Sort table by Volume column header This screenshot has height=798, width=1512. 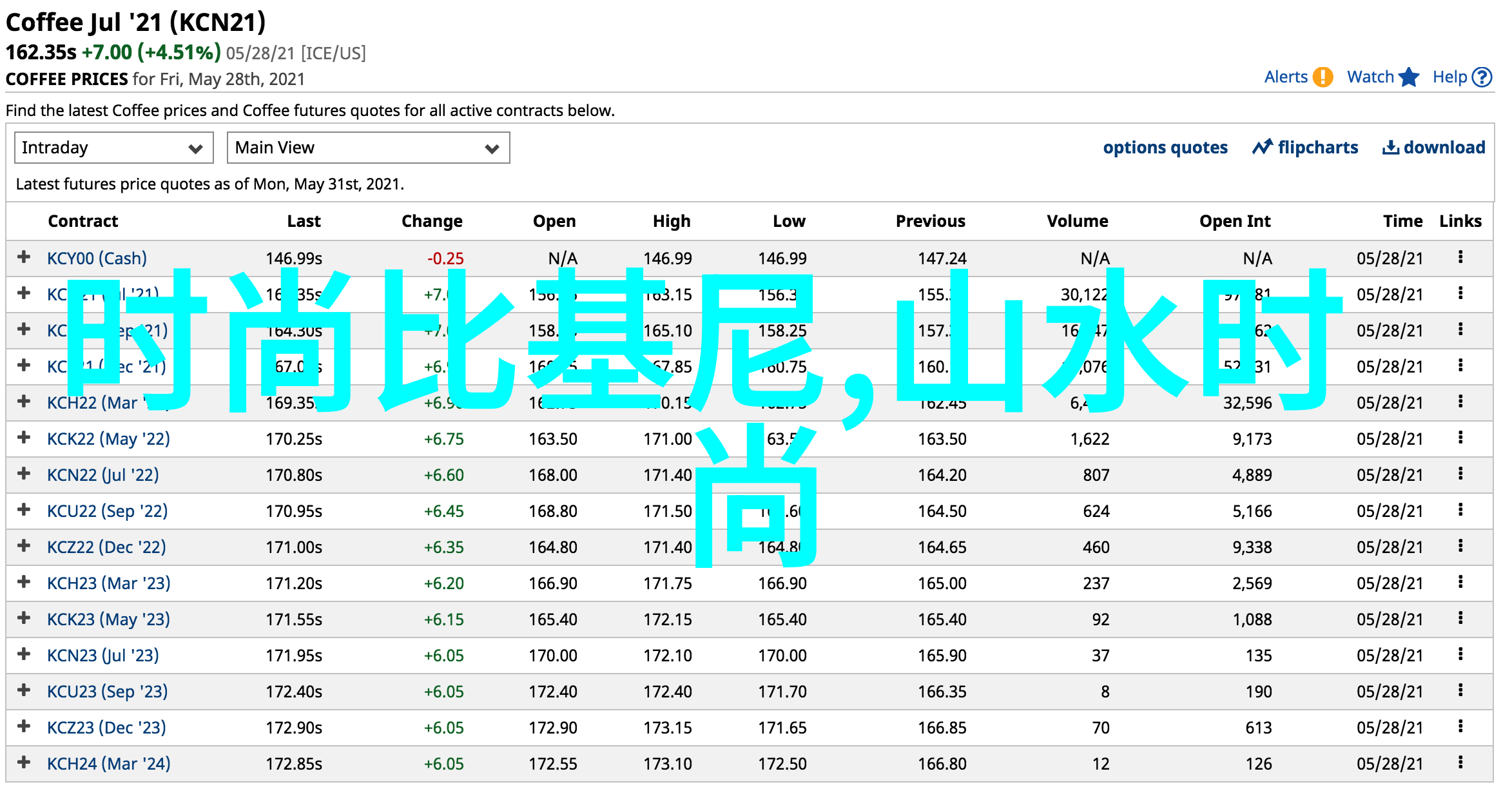coord(1076,221)
